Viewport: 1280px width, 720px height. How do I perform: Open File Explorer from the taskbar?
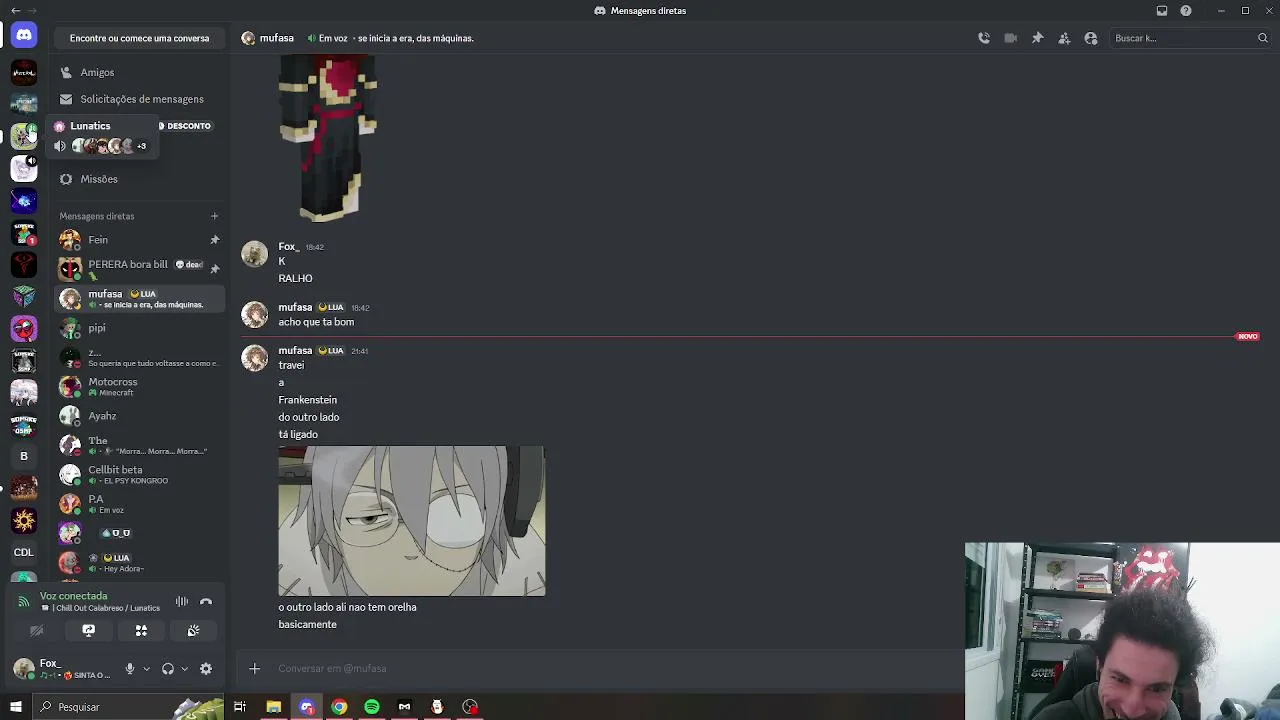point(273,707)
